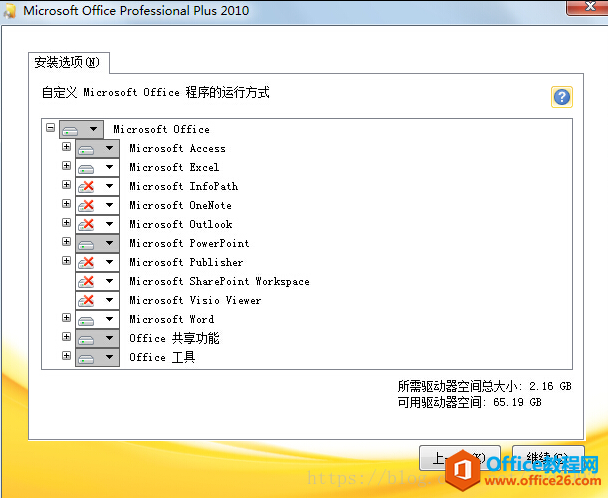Expand the Microsoft Outlook tree node
This screenshot has height=498, width=608.
[66, 223]
